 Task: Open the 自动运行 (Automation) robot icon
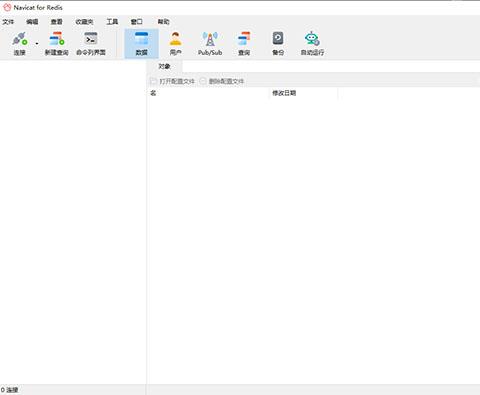(312, 43)
